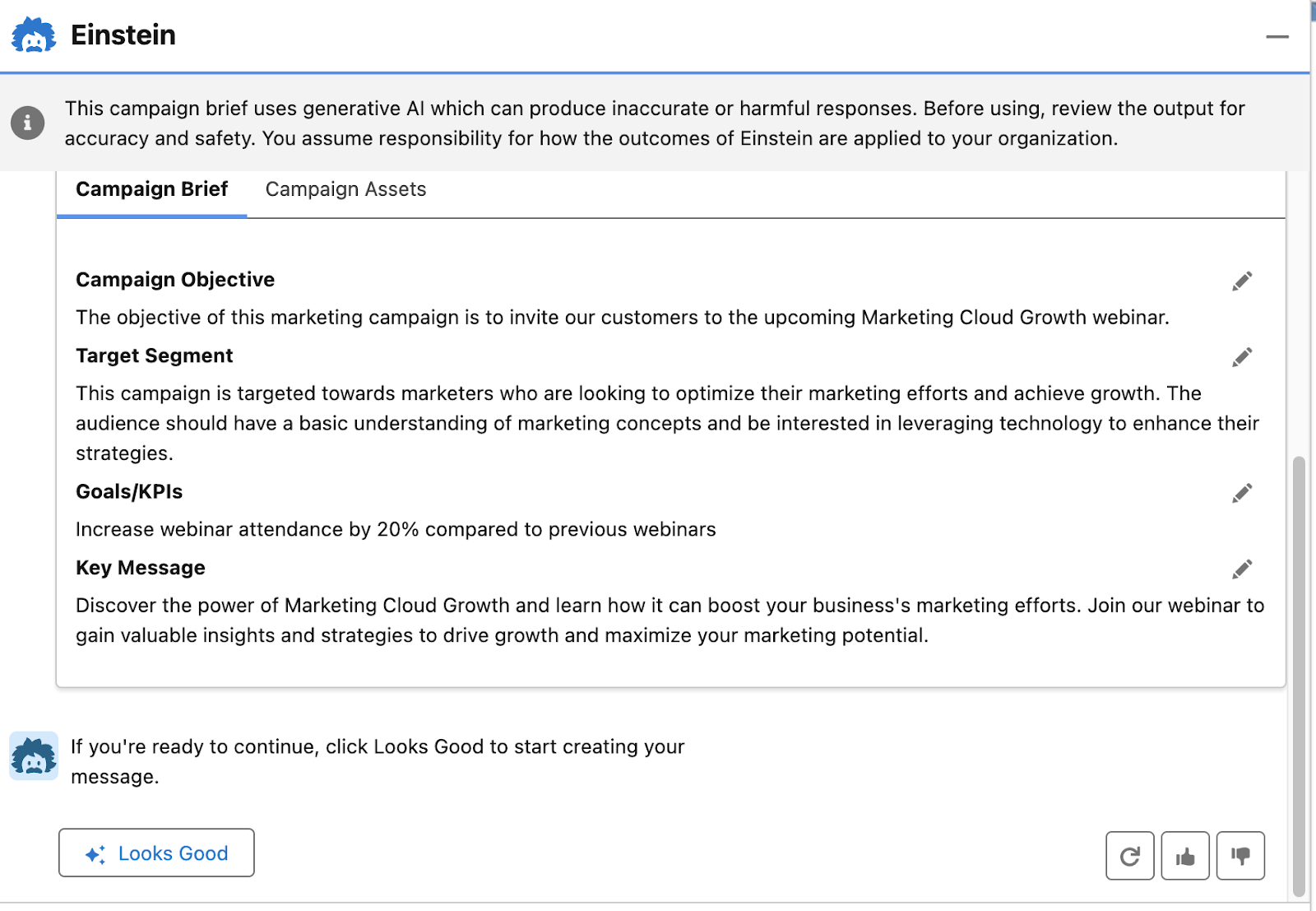Viewport: 1316px width, 911px height.
Task: Switch to the Campaign Brief tab
Action: (152, 189)
